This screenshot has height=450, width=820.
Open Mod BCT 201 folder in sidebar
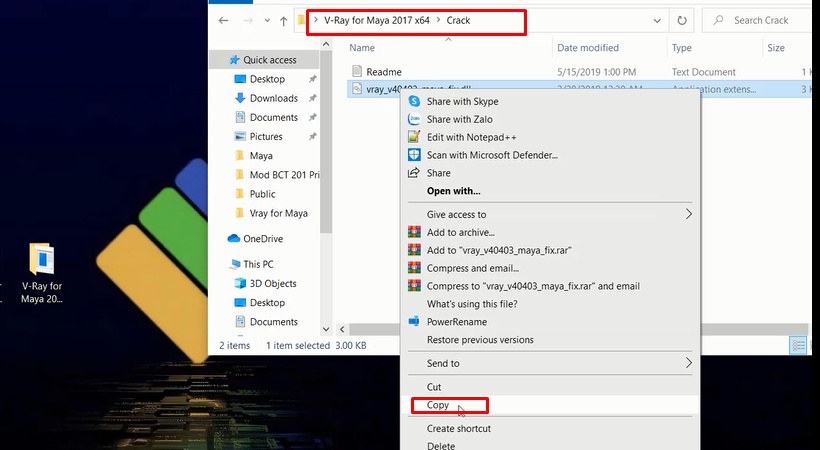284,175
